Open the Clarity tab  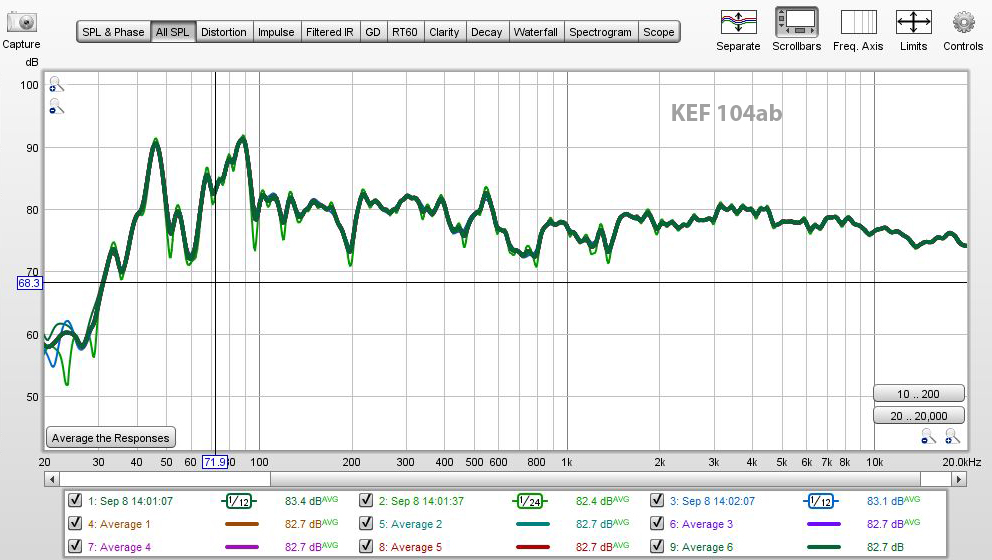pos(444,32)
